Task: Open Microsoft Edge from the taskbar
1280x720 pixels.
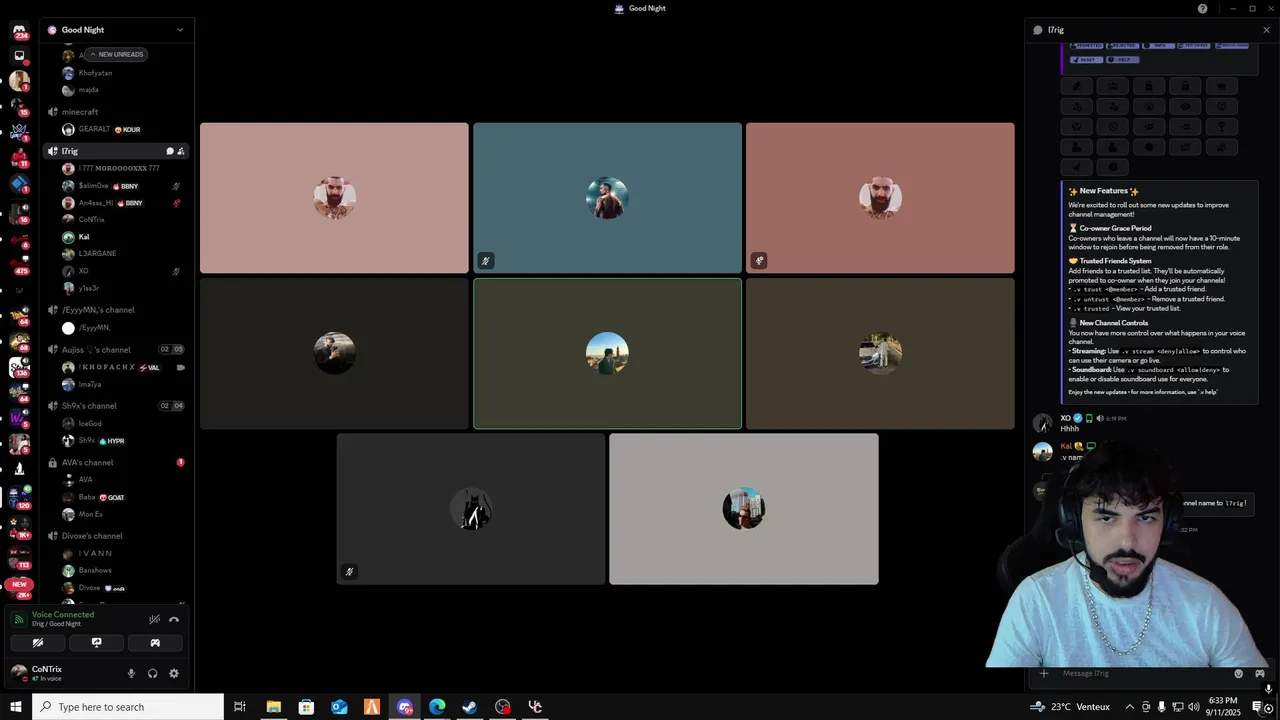Action: [x=437, y=707]
